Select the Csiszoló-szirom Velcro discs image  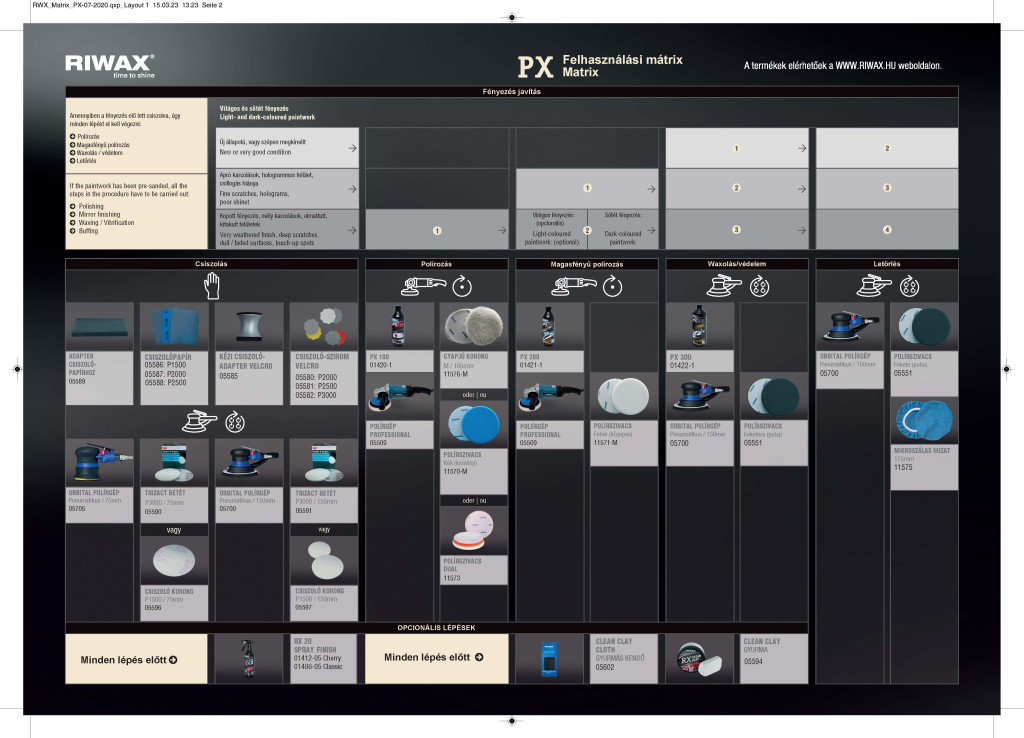coord(324,326)
